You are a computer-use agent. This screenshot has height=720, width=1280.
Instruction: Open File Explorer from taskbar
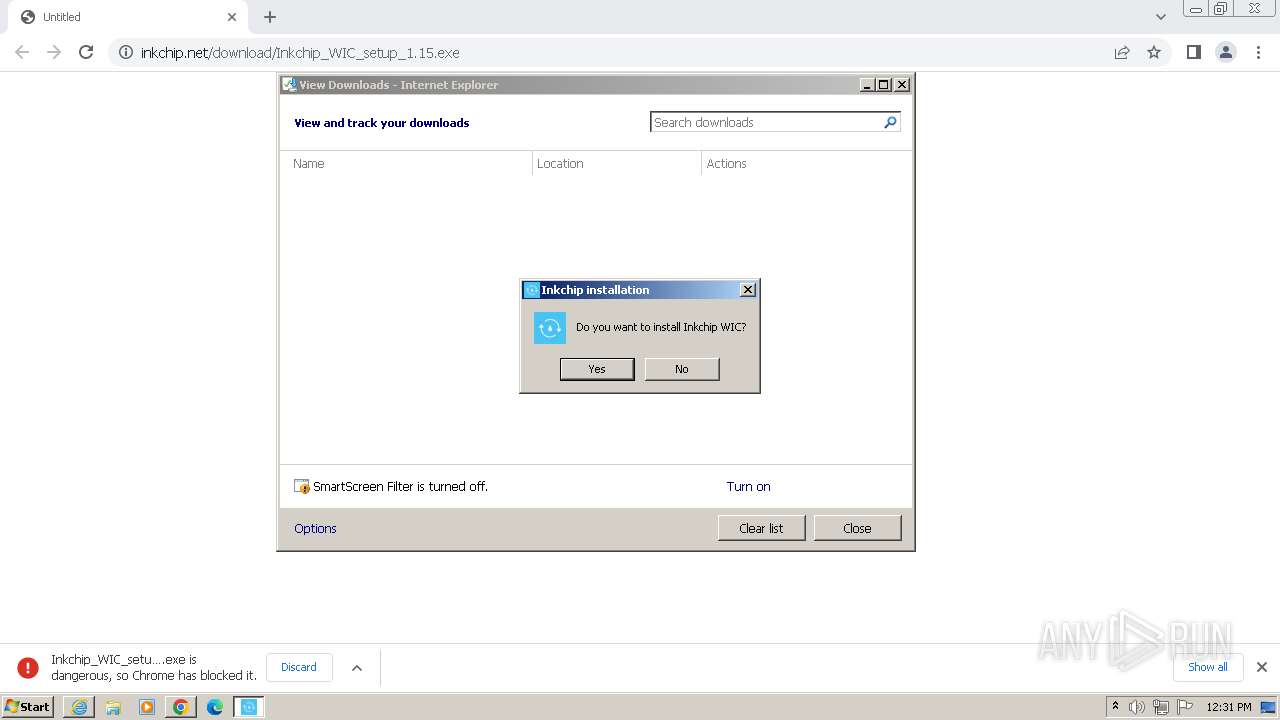click(x=113, y=707)
